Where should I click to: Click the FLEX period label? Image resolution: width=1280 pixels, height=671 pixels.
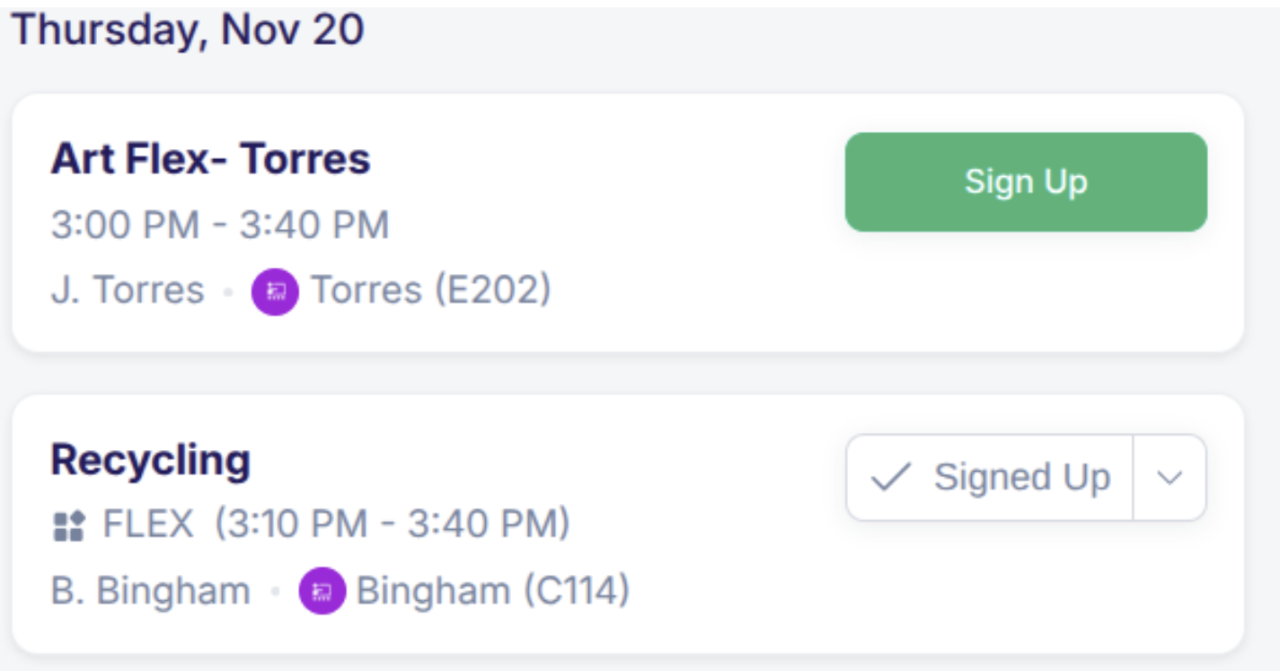pos(148,525)
